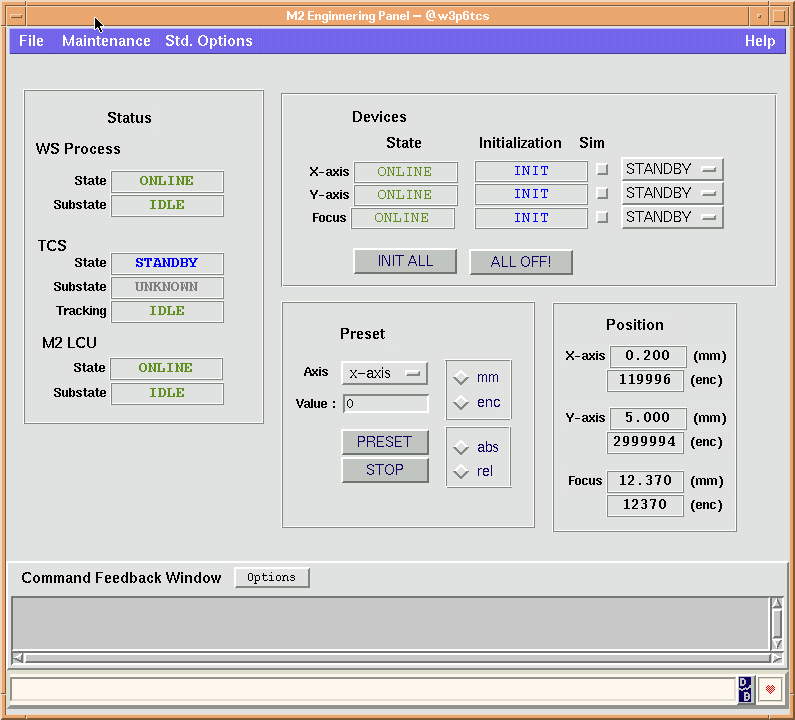Click Focus device State ONLINE field

click(x=403, y=219)
